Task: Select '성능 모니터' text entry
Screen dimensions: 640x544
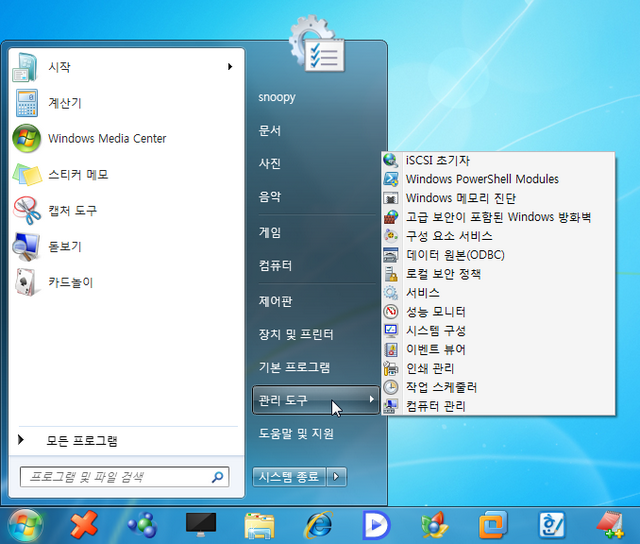Action: tap(436, 312)
